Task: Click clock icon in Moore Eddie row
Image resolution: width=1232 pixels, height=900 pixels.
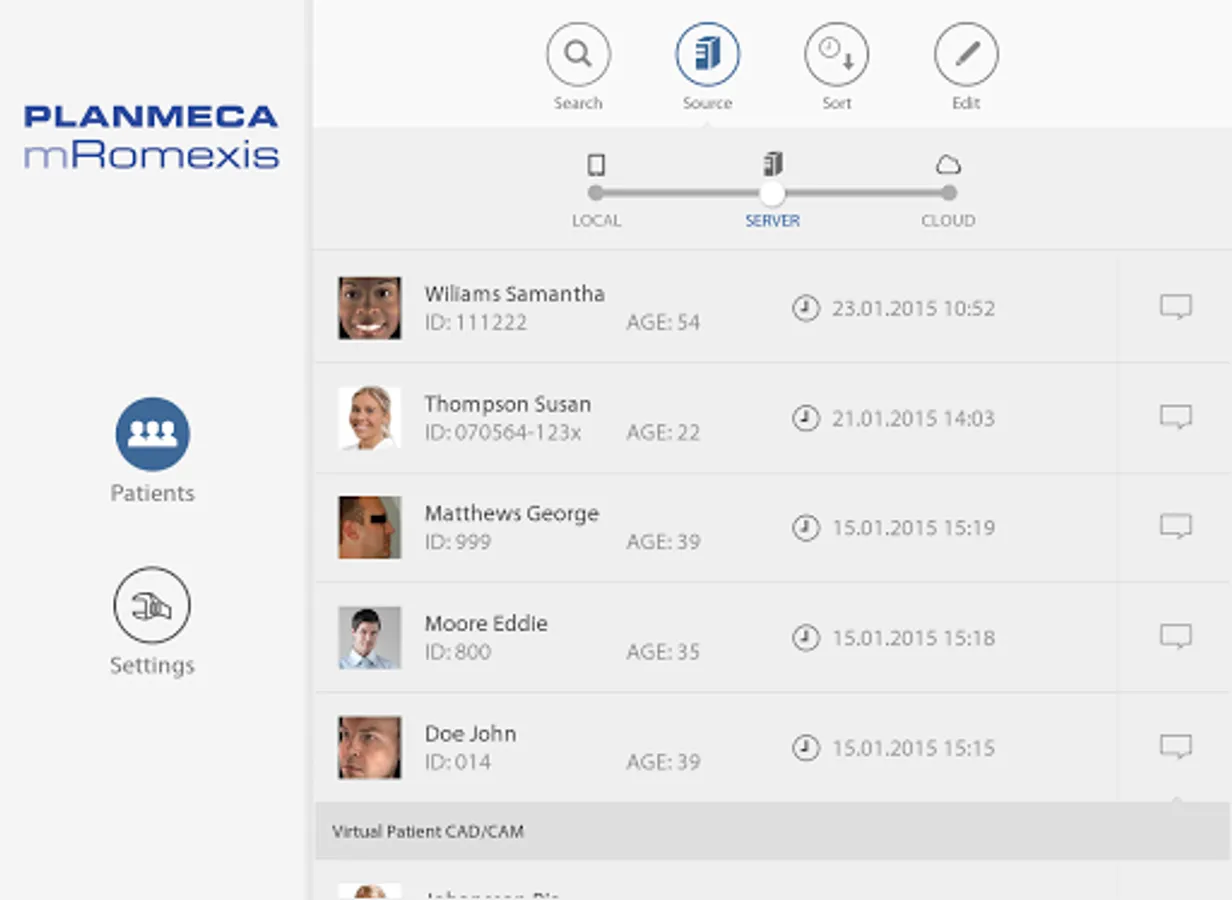Action: tap(805, 638)
